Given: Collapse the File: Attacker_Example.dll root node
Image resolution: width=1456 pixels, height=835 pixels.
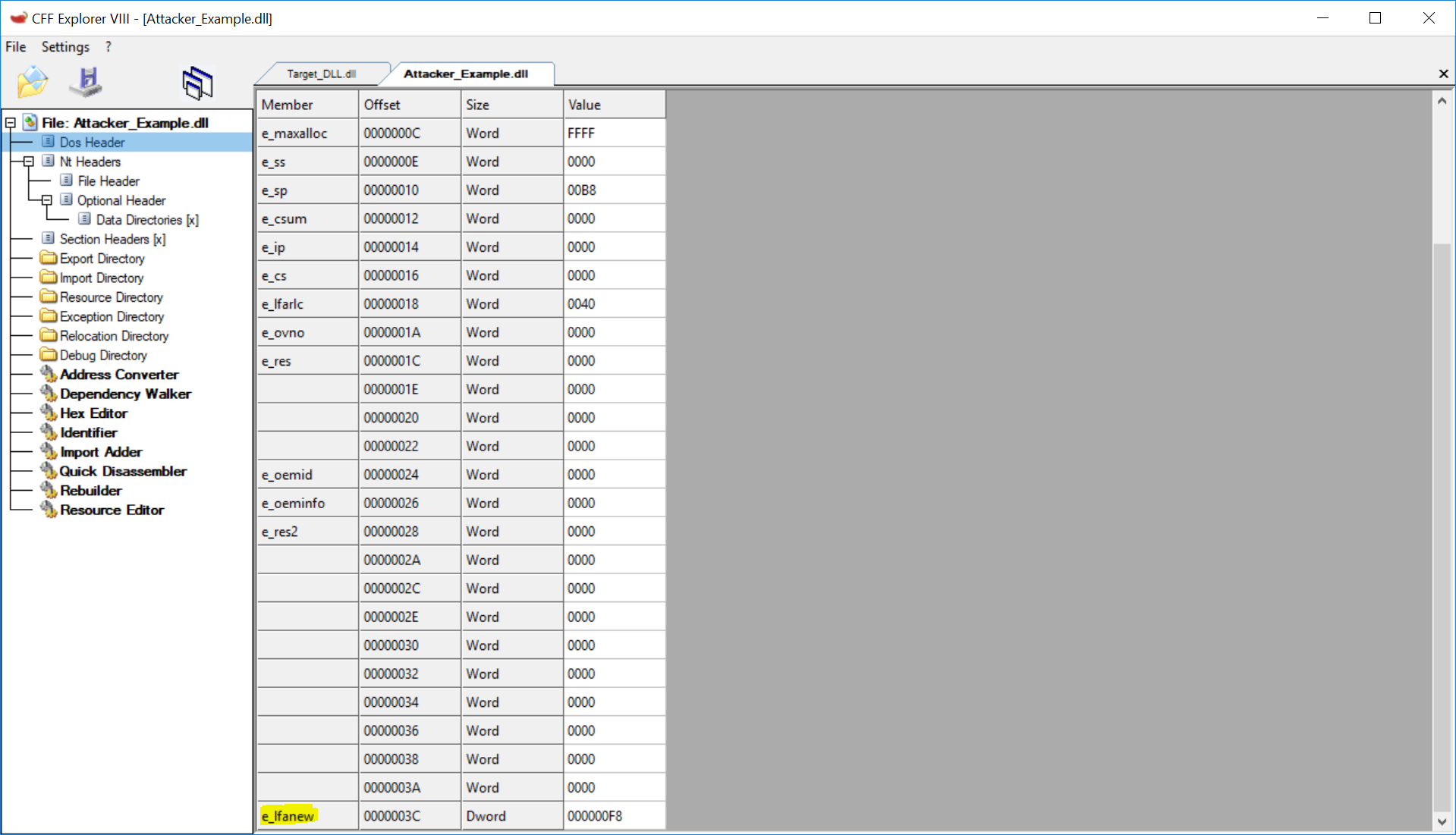Looking at the screenshot, I should 11,122.
